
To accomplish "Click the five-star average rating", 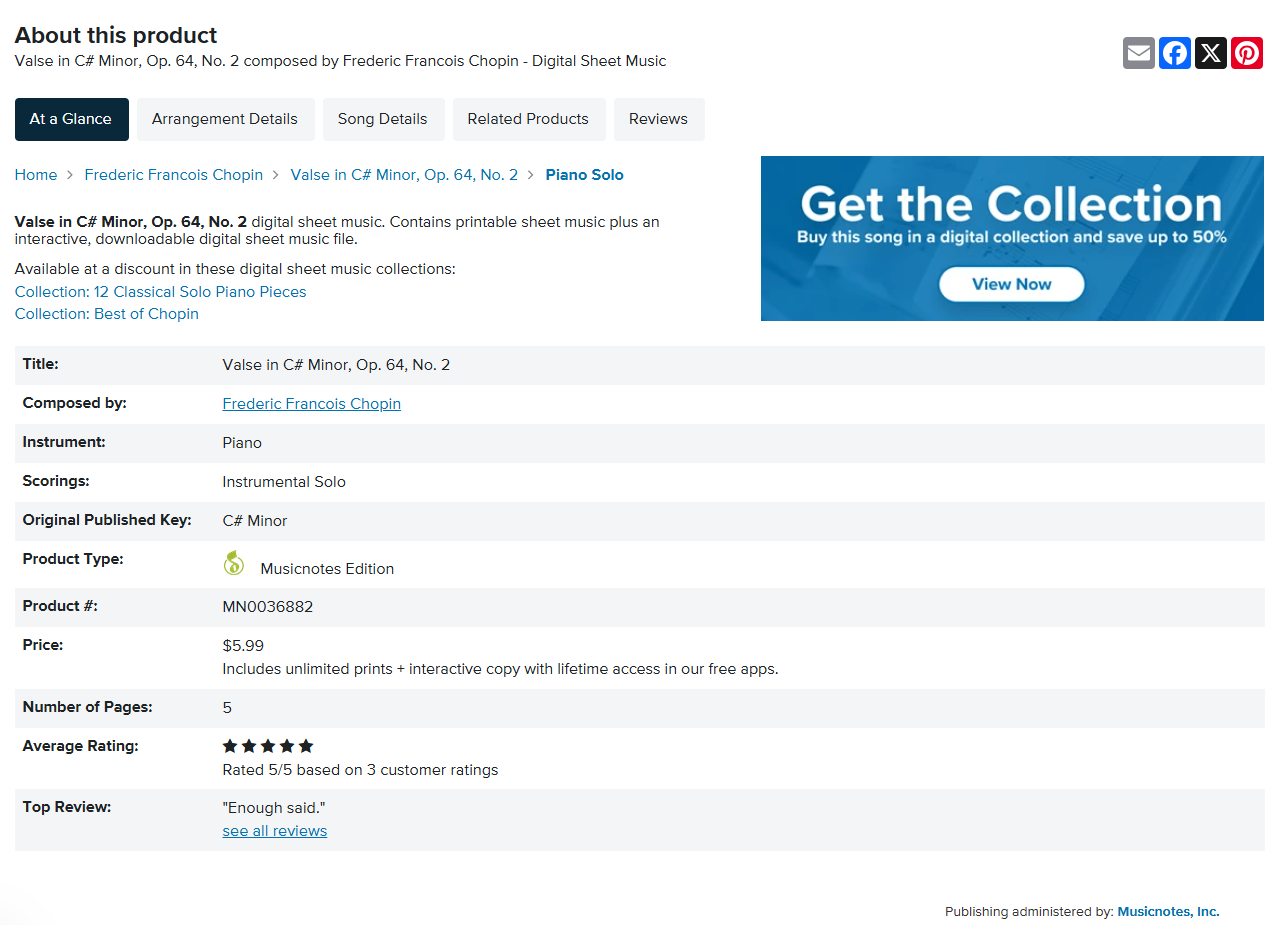I will click(268, 746).
